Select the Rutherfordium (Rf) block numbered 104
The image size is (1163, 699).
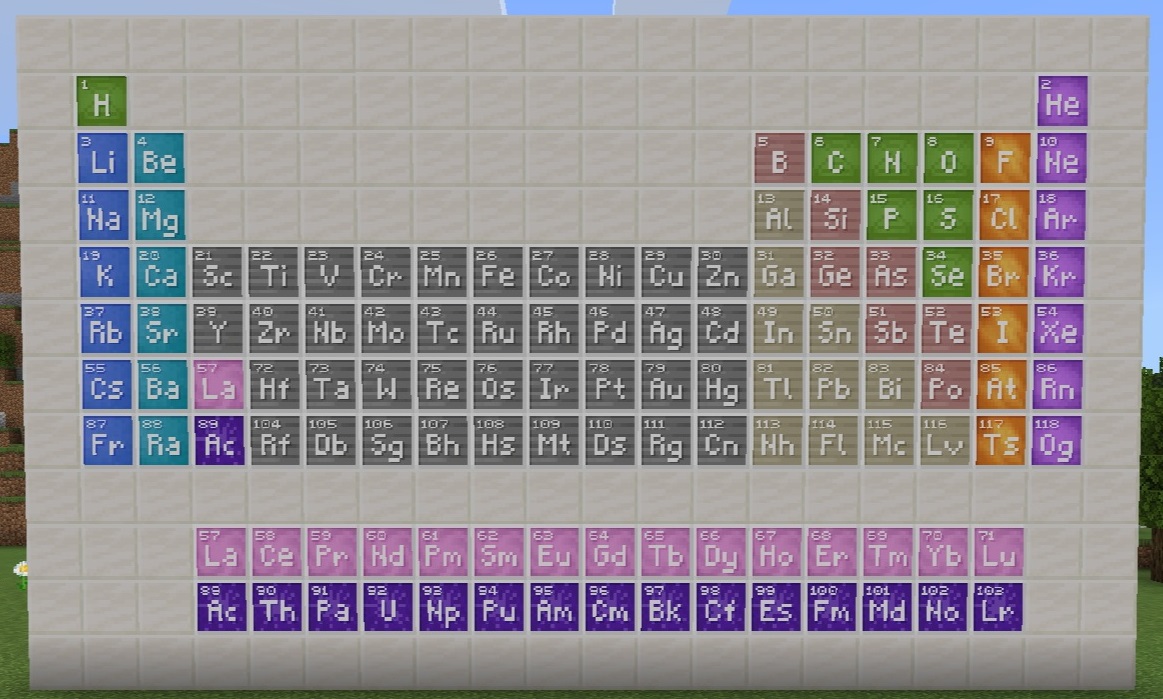coord(275,441)
